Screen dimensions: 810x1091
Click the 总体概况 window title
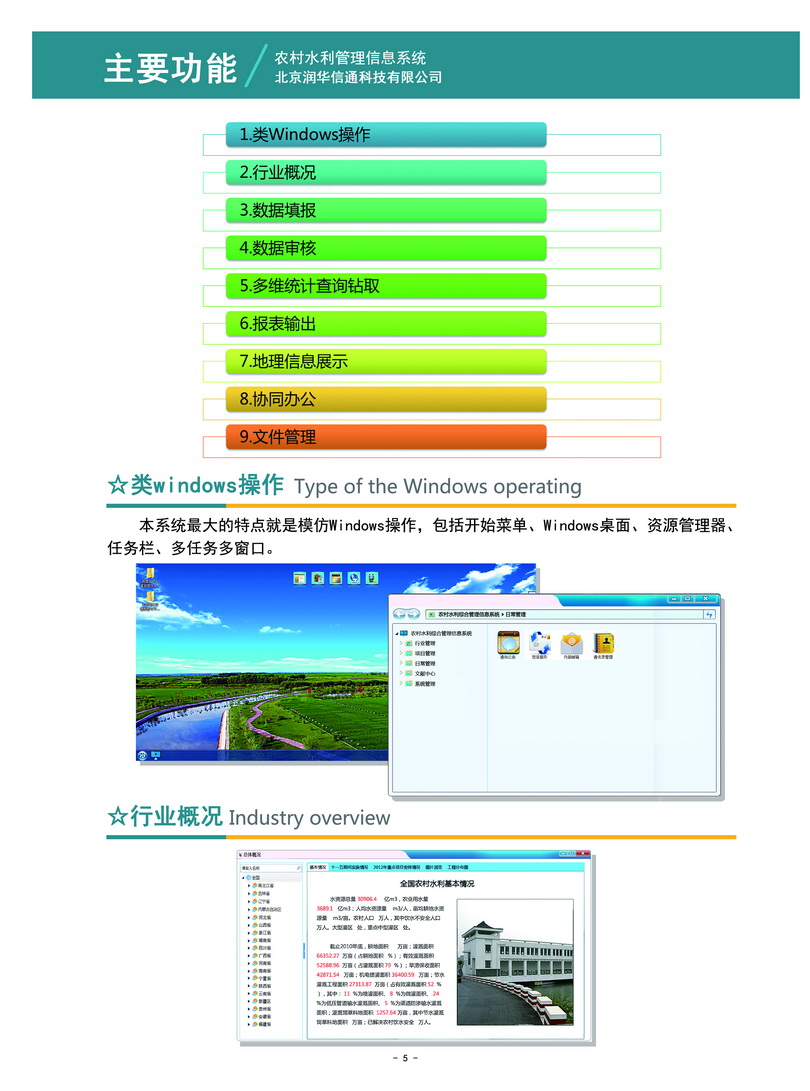pyautogui.click(x=252, y=854)
